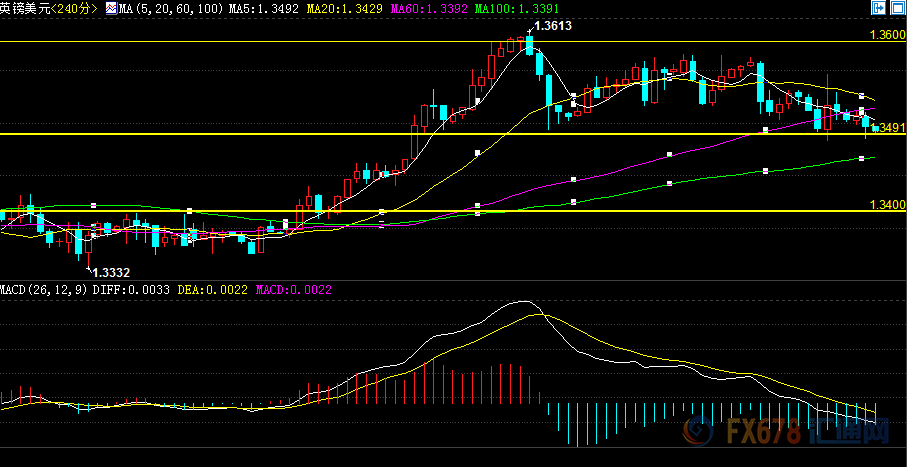Click the MA indicator chart icon
Image resolution: width=907 pixels, height=467 pixels.
(110, 8)
